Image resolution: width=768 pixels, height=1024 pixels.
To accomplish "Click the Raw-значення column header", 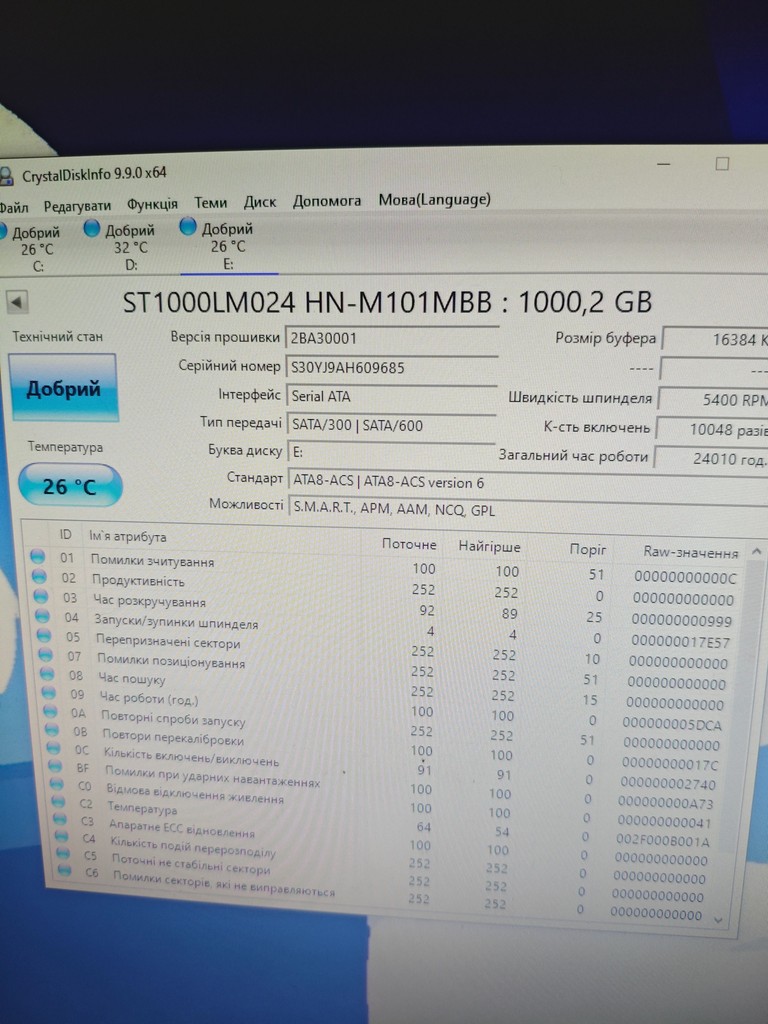I will click(x=690, y=552).
